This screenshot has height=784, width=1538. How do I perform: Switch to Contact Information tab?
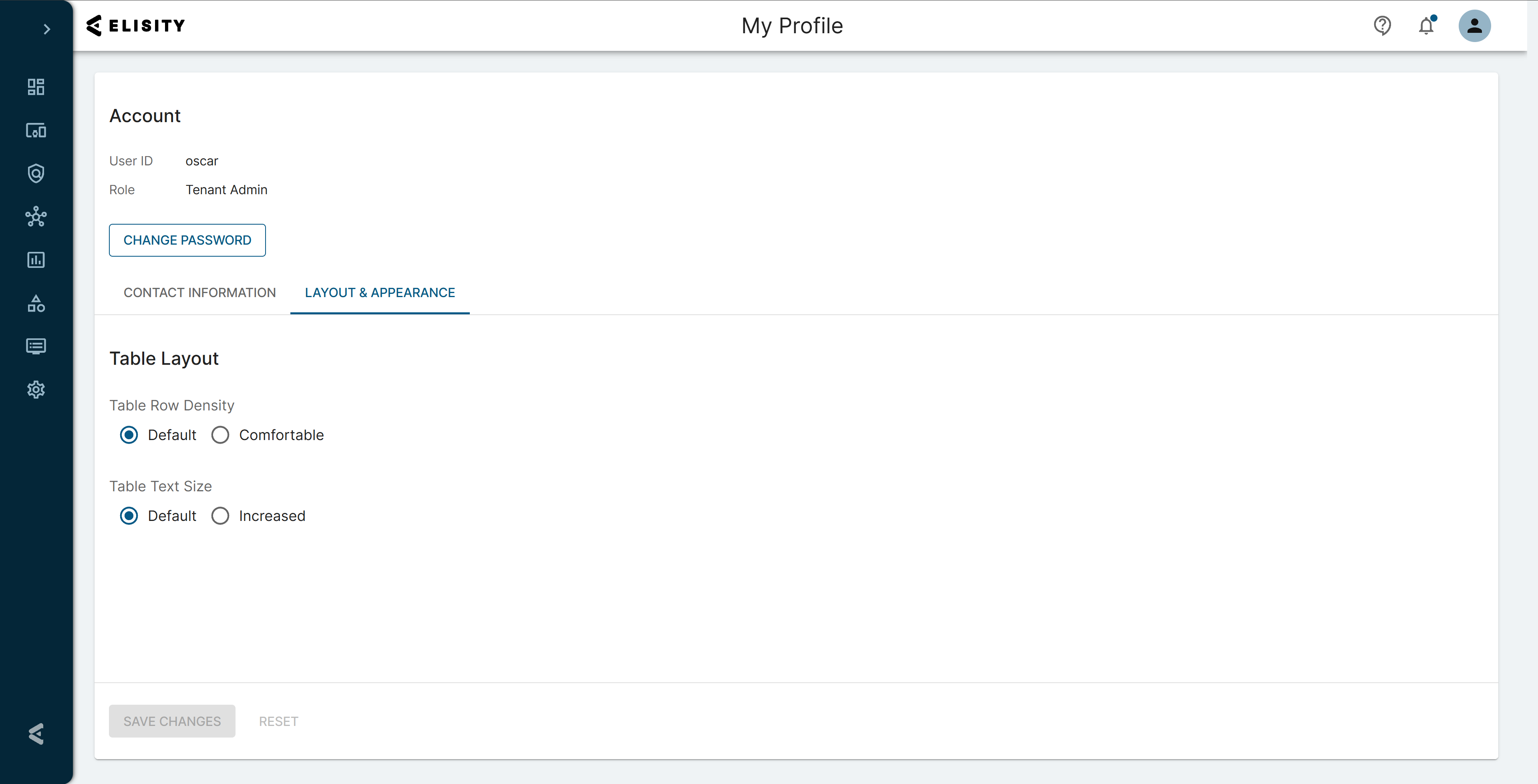pos(199,293)
